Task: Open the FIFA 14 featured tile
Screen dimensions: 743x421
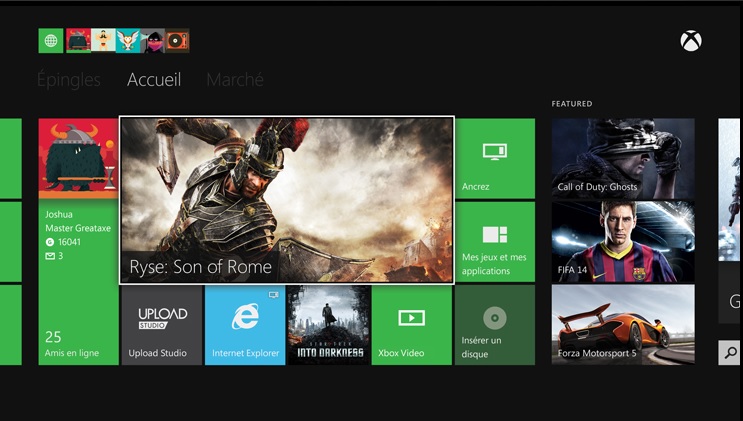Action: point(623,242)
